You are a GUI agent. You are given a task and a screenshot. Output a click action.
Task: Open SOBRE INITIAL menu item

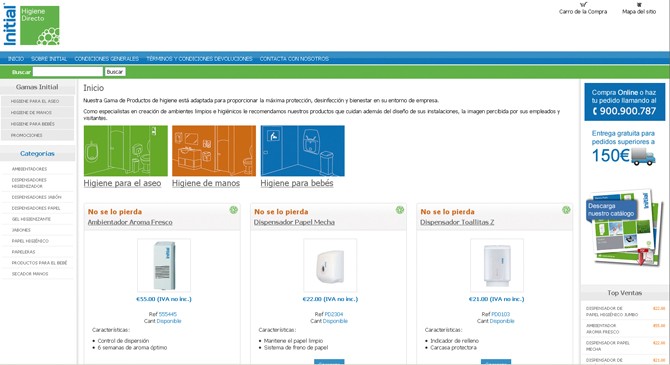point(49,59)
